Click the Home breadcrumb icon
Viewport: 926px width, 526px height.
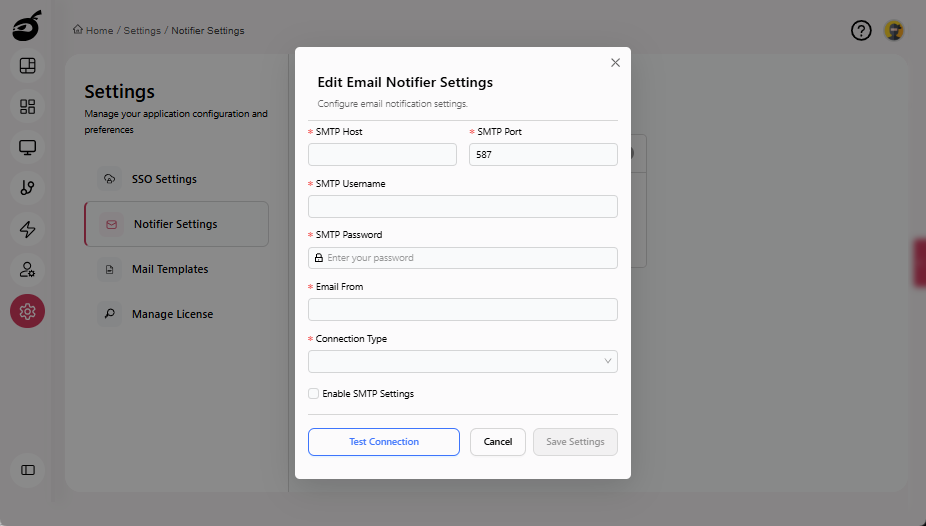click(x=78, y=30)
